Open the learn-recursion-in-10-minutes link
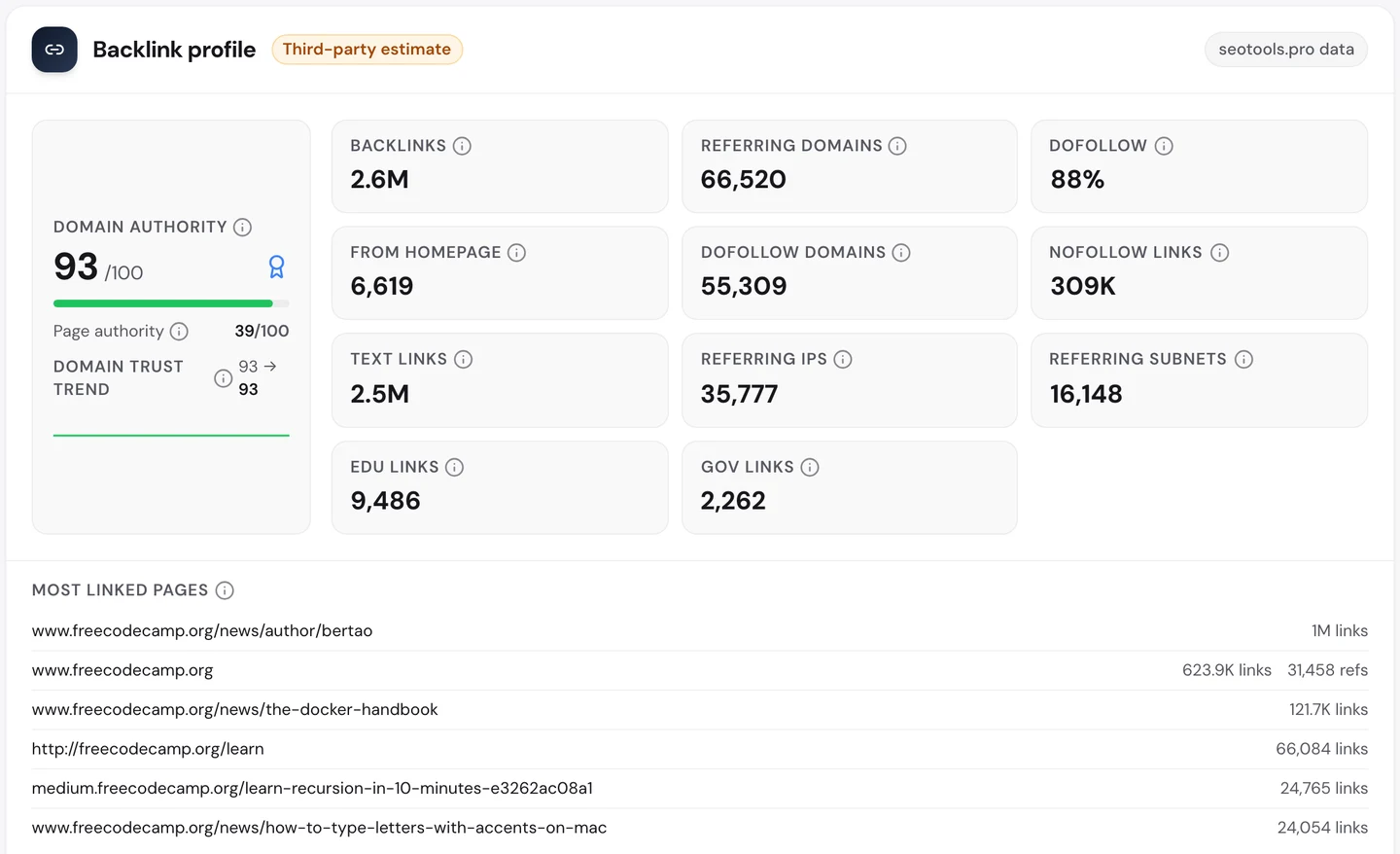The width and height of the screenshot is (1400, 854). pos(312,789)
